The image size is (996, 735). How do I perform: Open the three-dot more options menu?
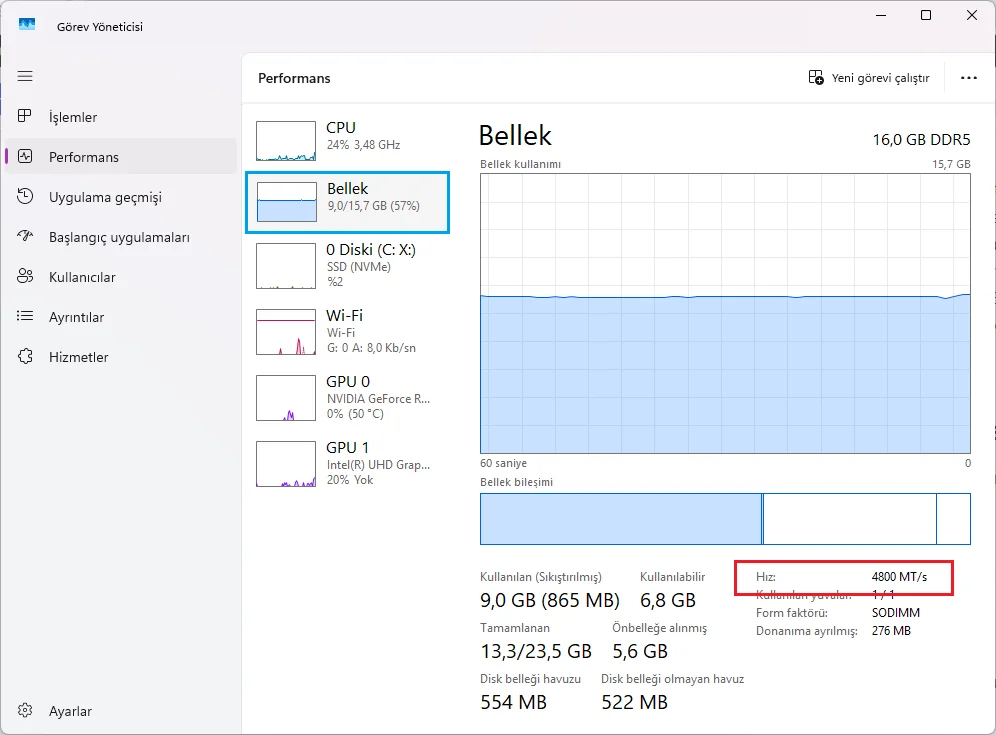pyautogui.click(x=968, y=78)
